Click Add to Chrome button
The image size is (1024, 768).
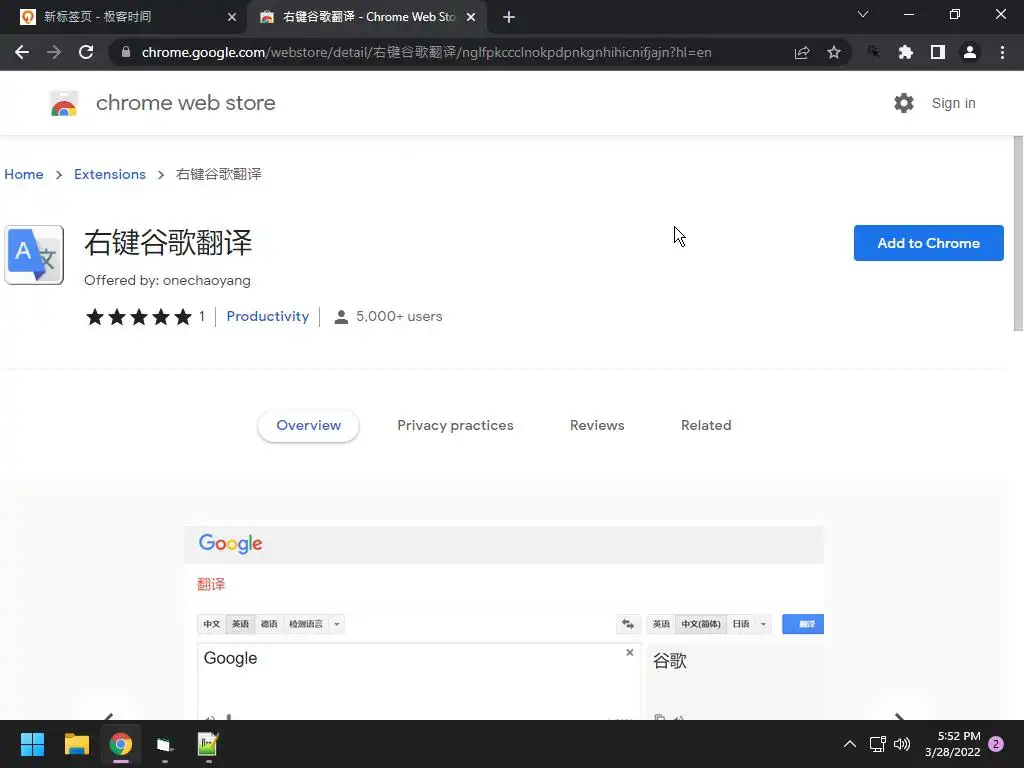pyautogui.click(x=928, y=243)
